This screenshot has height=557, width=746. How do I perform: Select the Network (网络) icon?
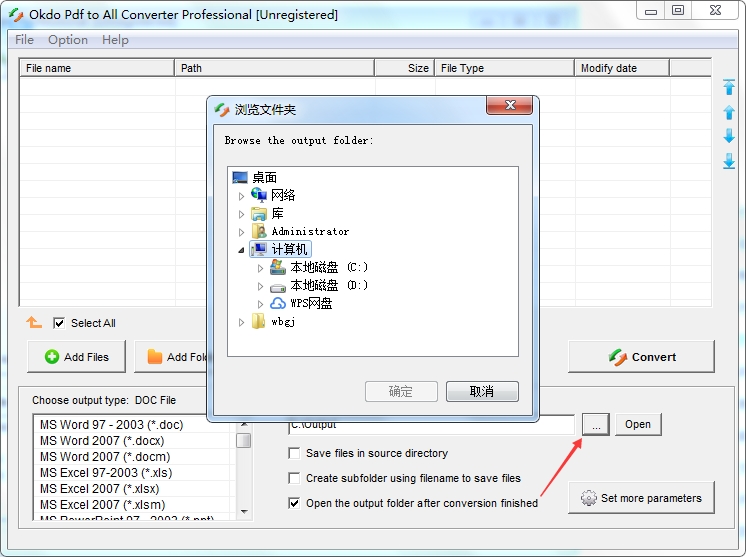coord(259,195)
